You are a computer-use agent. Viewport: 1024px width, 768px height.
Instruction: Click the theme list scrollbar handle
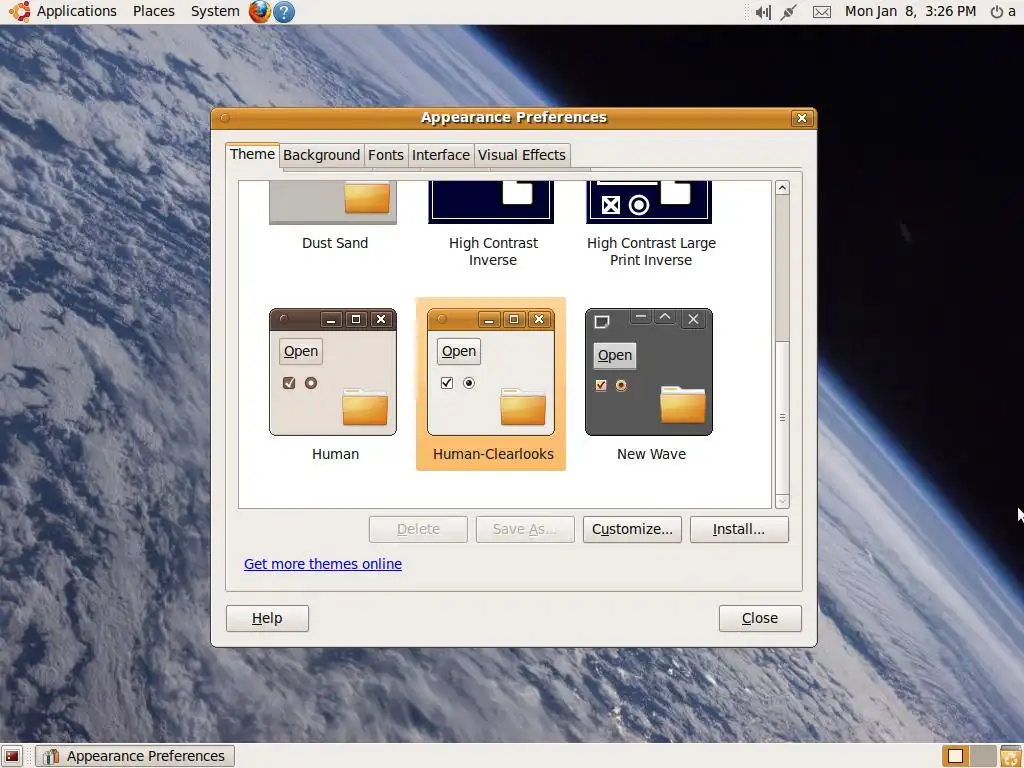coord(782,418)
